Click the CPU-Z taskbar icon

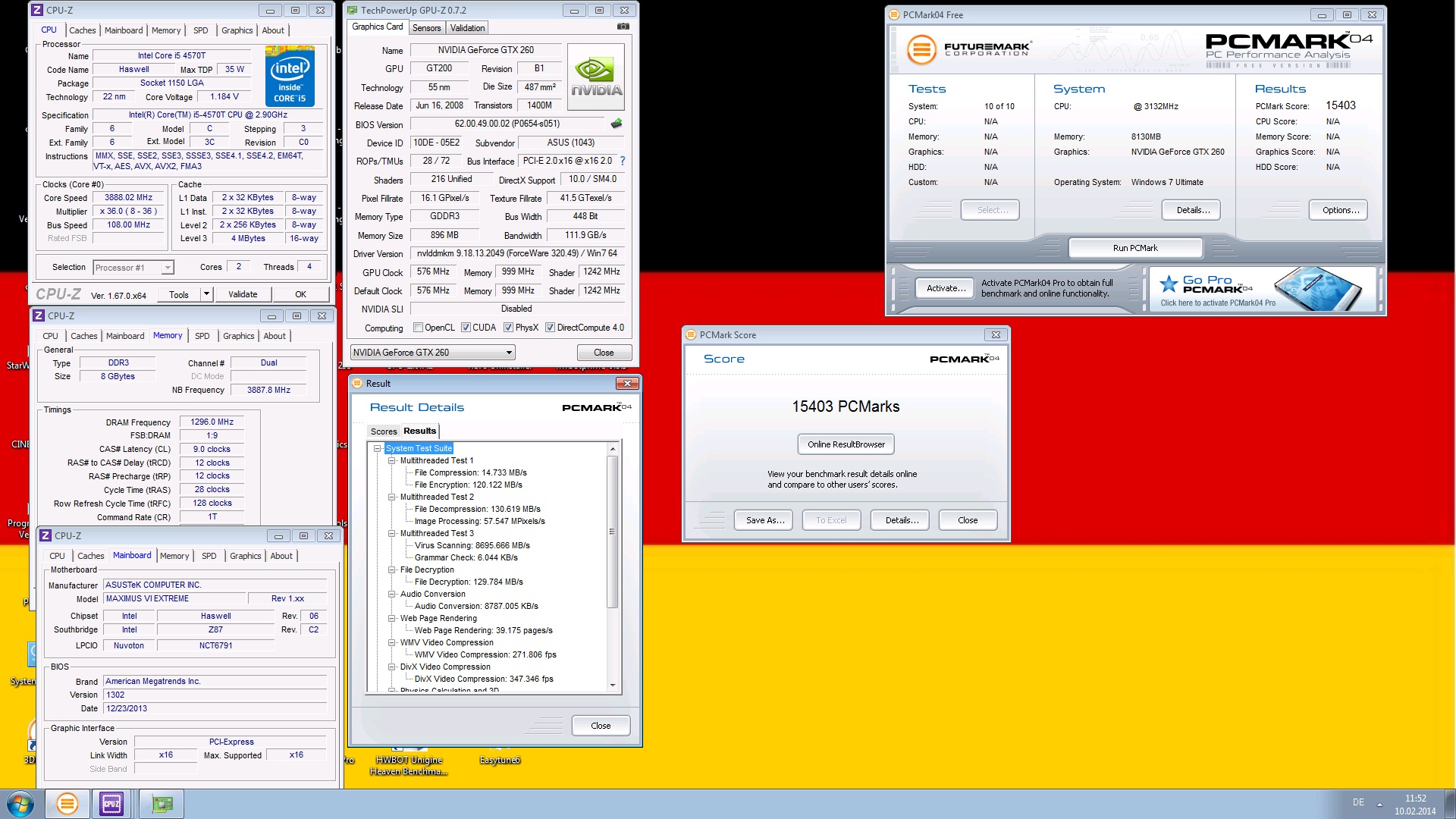(x=111, y=804)
